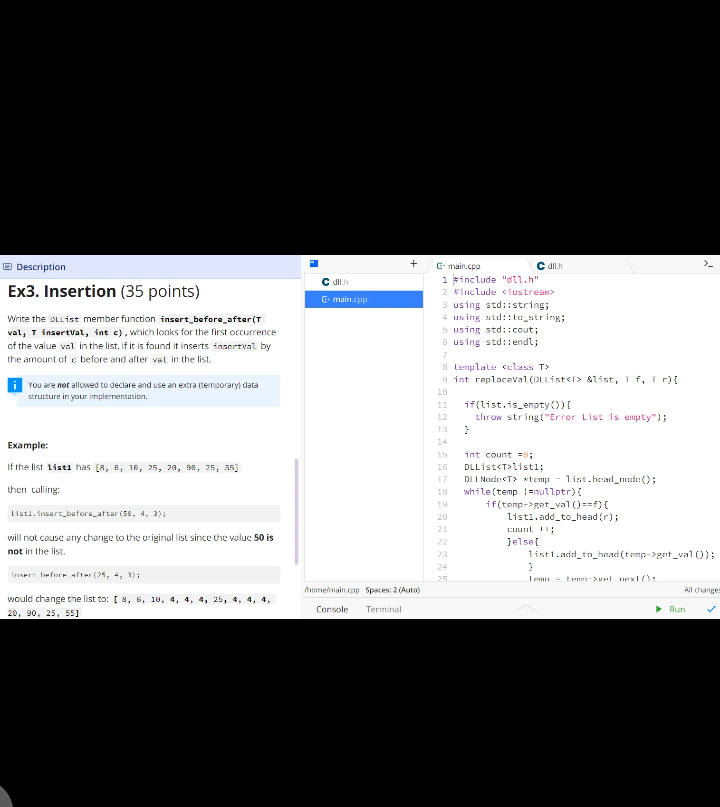Click the C icon beside dll.h in file tree

click(x=325, y=282)
